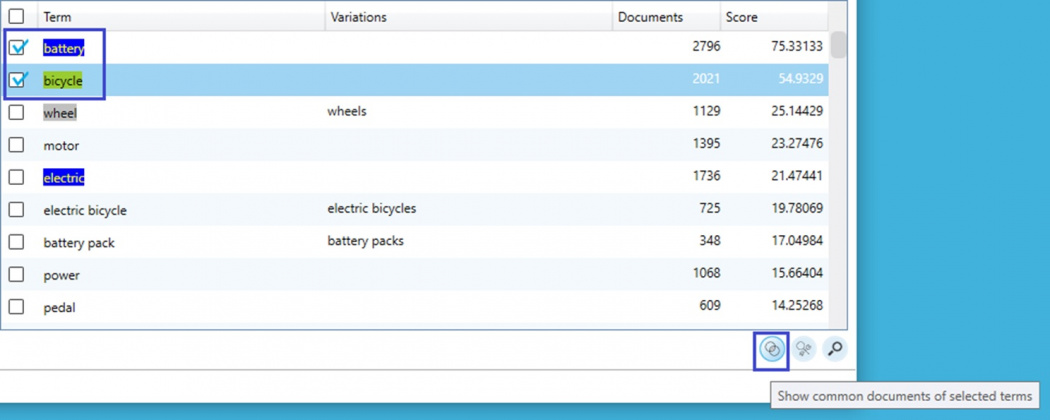Show common documents of selected terms
This screenshot has height=420, width=1050.
click(x=772, y=349)
